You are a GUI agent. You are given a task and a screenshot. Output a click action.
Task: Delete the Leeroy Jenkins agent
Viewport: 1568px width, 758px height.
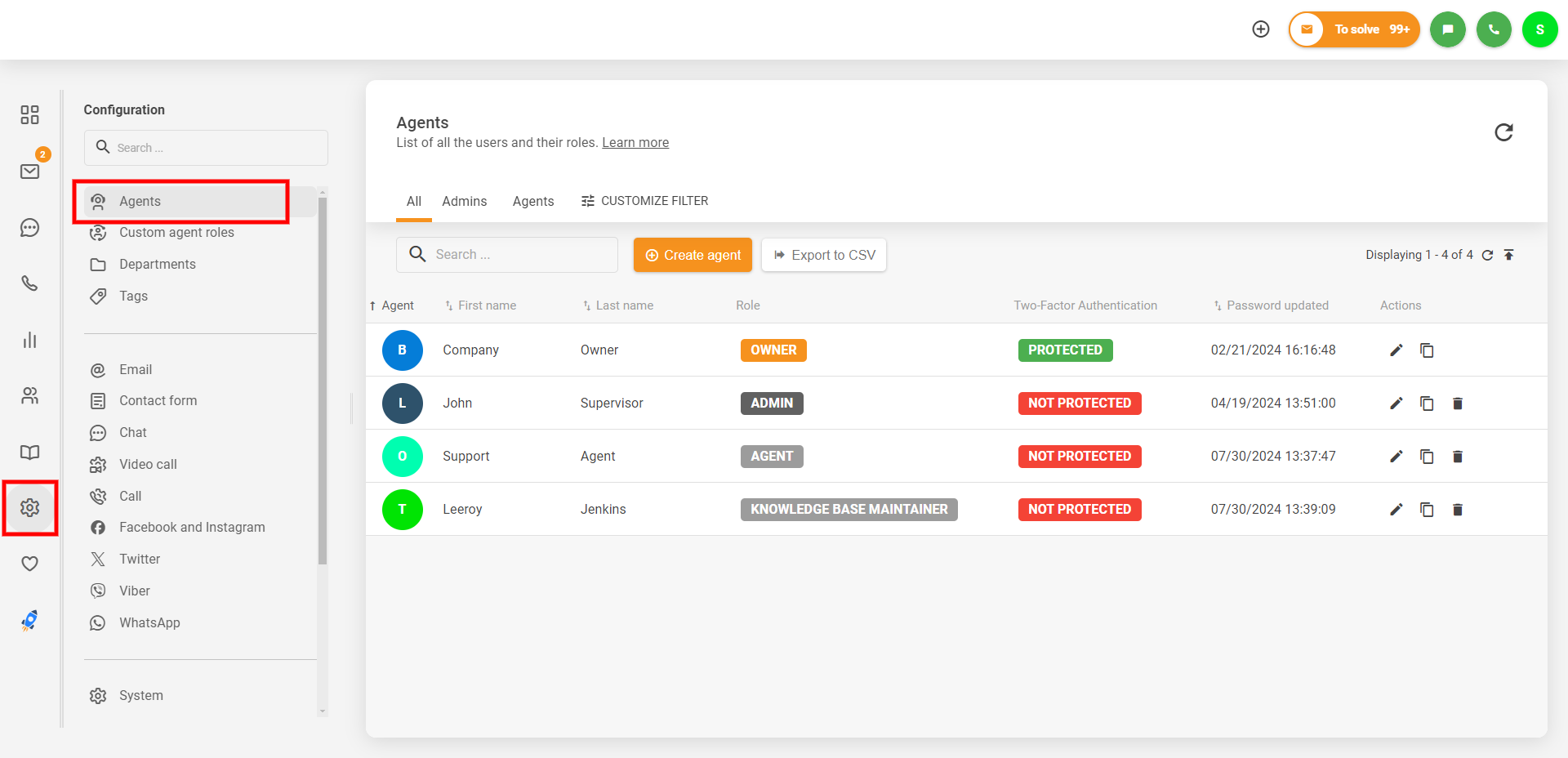point(1458,509)
